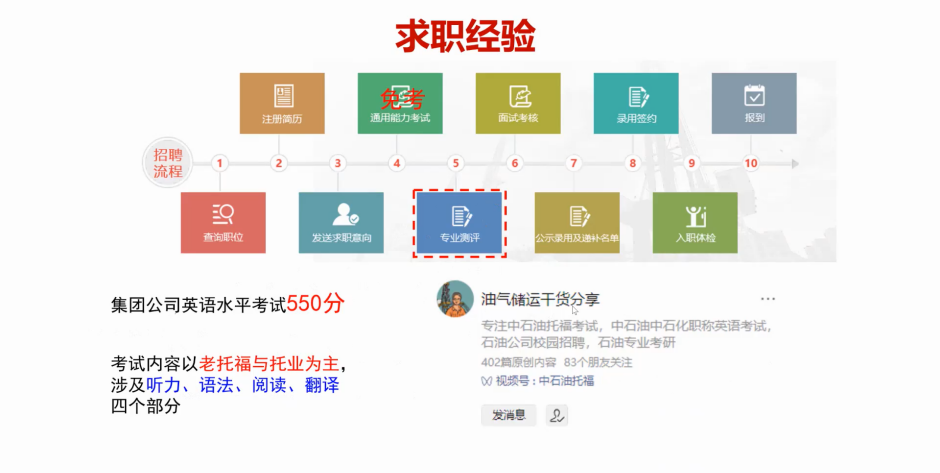
Task: Click the 注册简历 resume tile
Action: tap(281, 103)
